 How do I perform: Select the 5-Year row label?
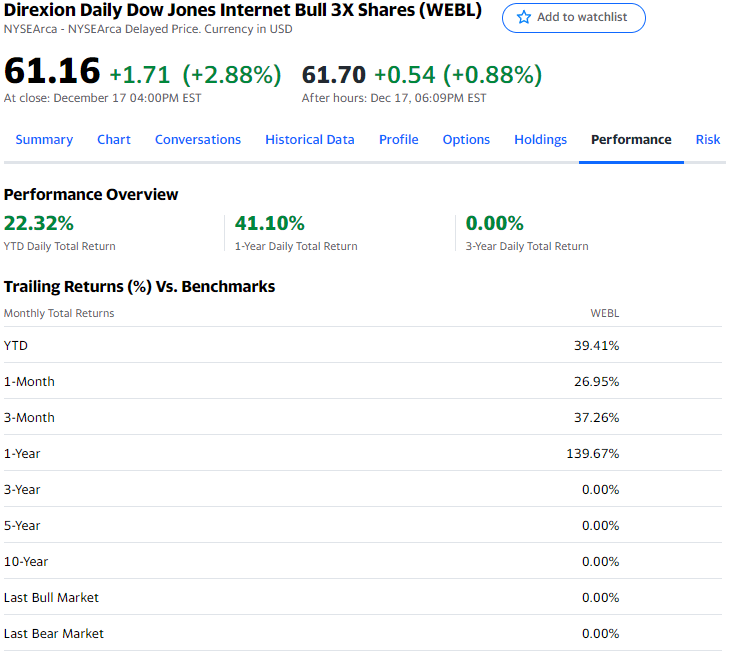click(x=22, y=526)
